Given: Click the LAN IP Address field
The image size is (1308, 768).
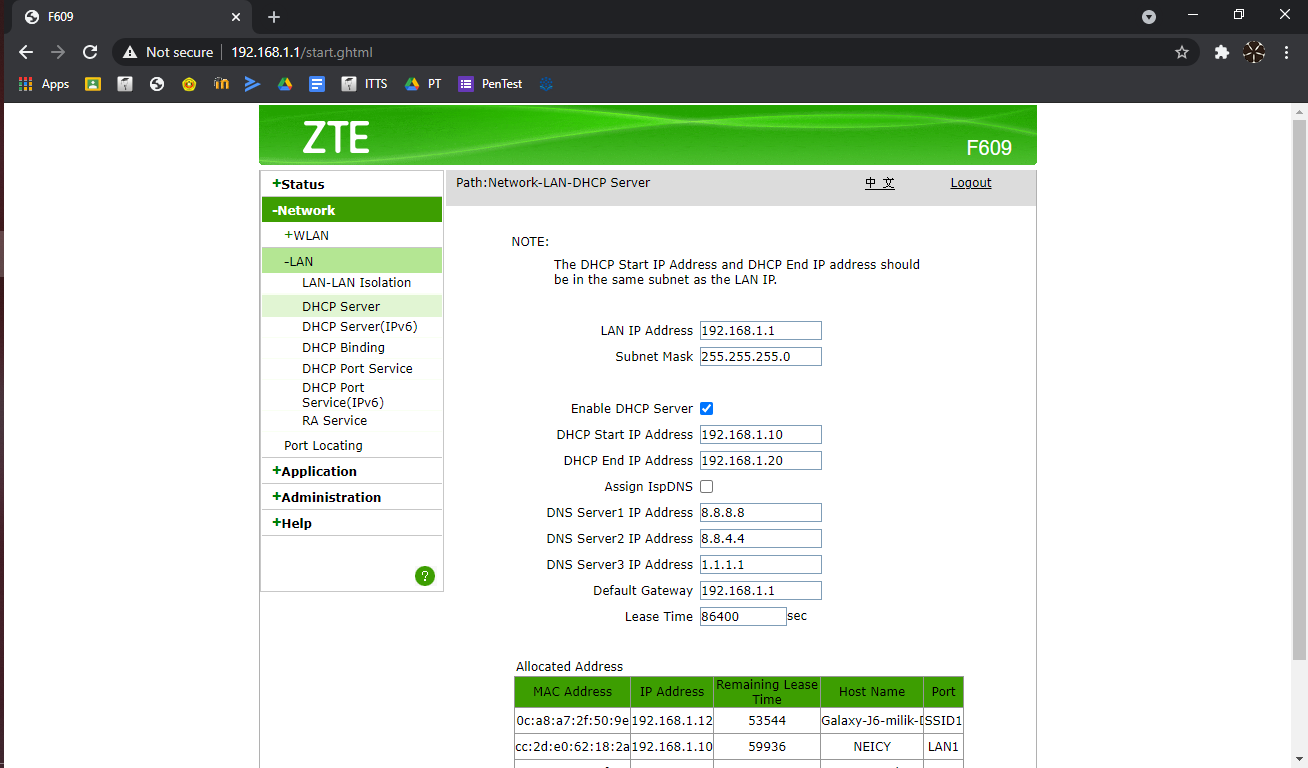Looking at the screenshot, I should pyautogui.click(x=761, y=331).
